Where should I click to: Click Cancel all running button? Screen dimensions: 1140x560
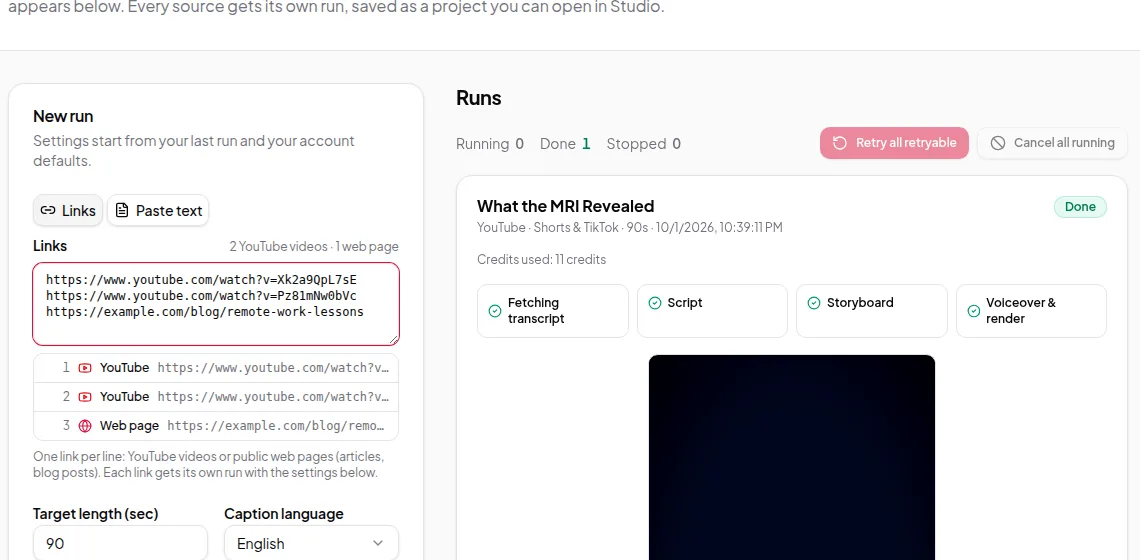click(1052, 143)
